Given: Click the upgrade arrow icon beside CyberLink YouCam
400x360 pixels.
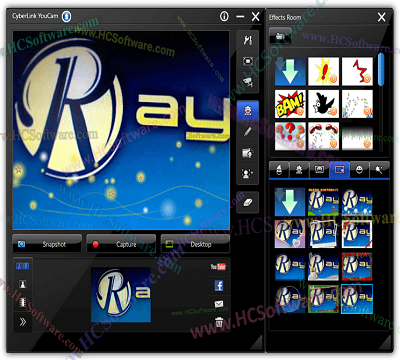Looking at the screenshot, I should pos(67,16).
